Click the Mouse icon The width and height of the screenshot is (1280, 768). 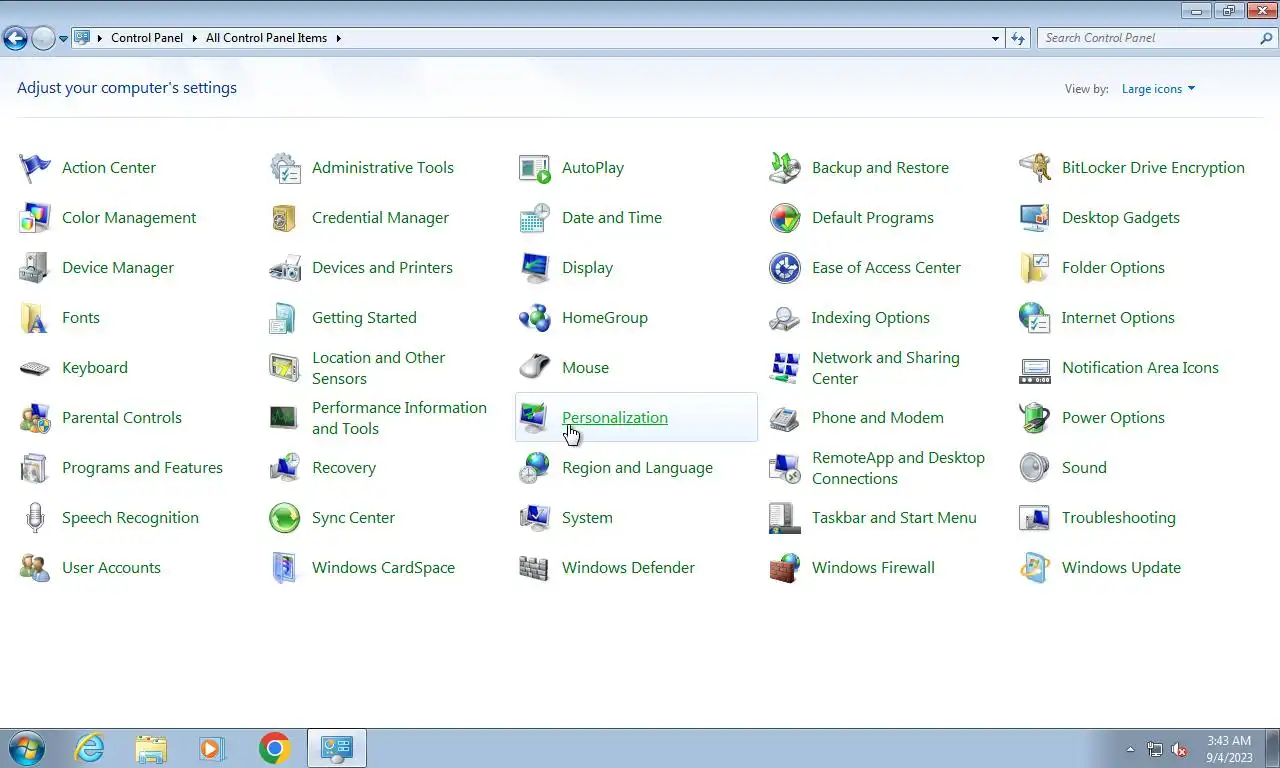(x=535, y=368)
